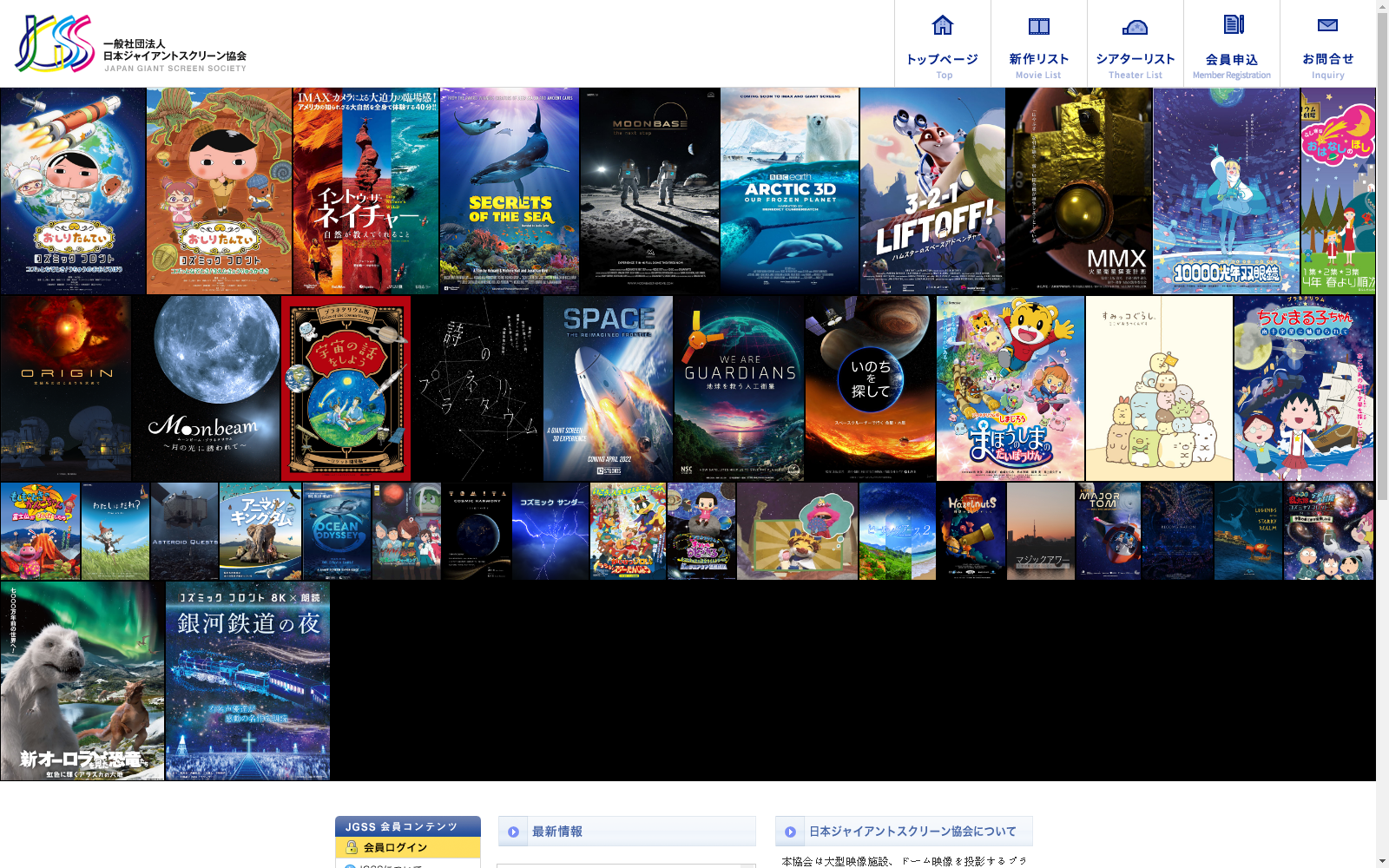
Task: Click the 最新情報 arrow icon
Action: (513, 832)
